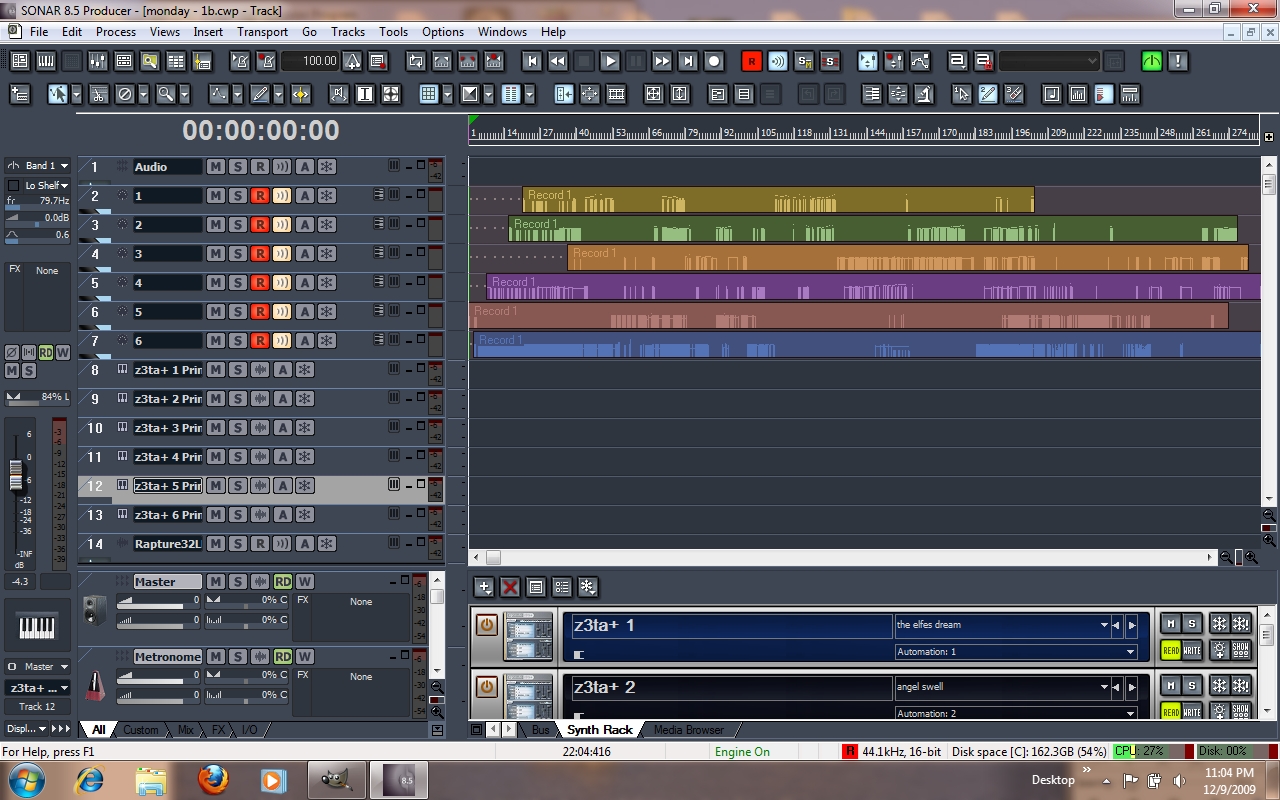The width and height of the screenshot is (1280, 800).
Task: Select the Zoom magnifier tool
Action: (x=165, y=94)
